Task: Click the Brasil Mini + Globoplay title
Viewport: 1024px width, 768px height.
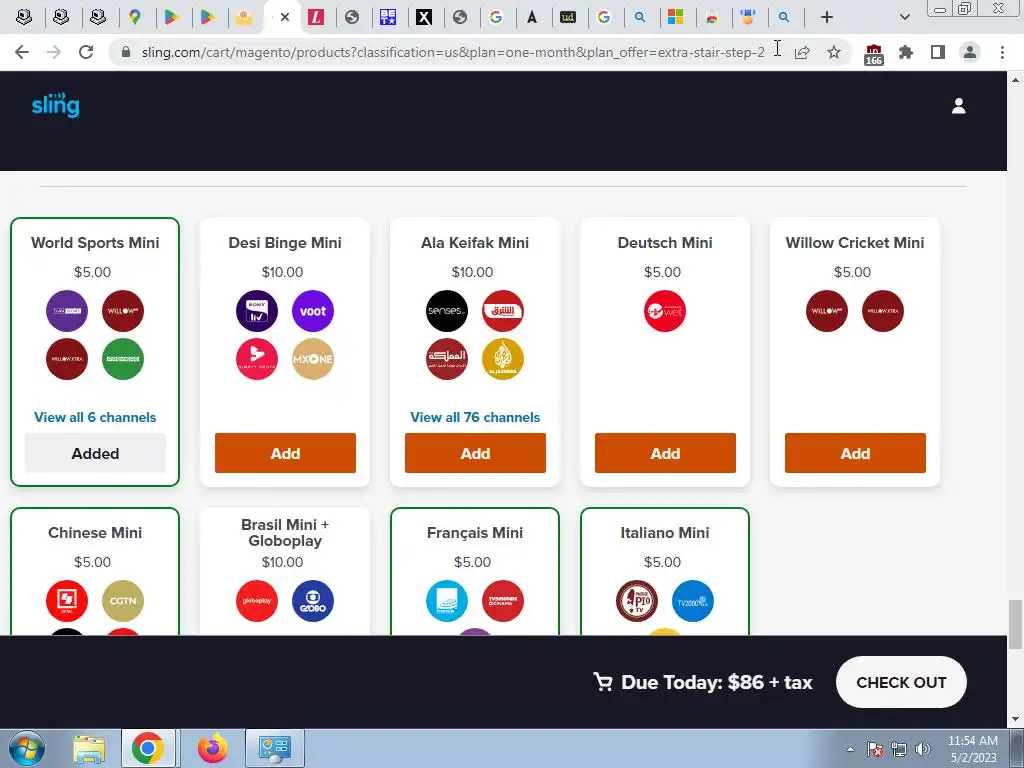Action: pos(285,533)
